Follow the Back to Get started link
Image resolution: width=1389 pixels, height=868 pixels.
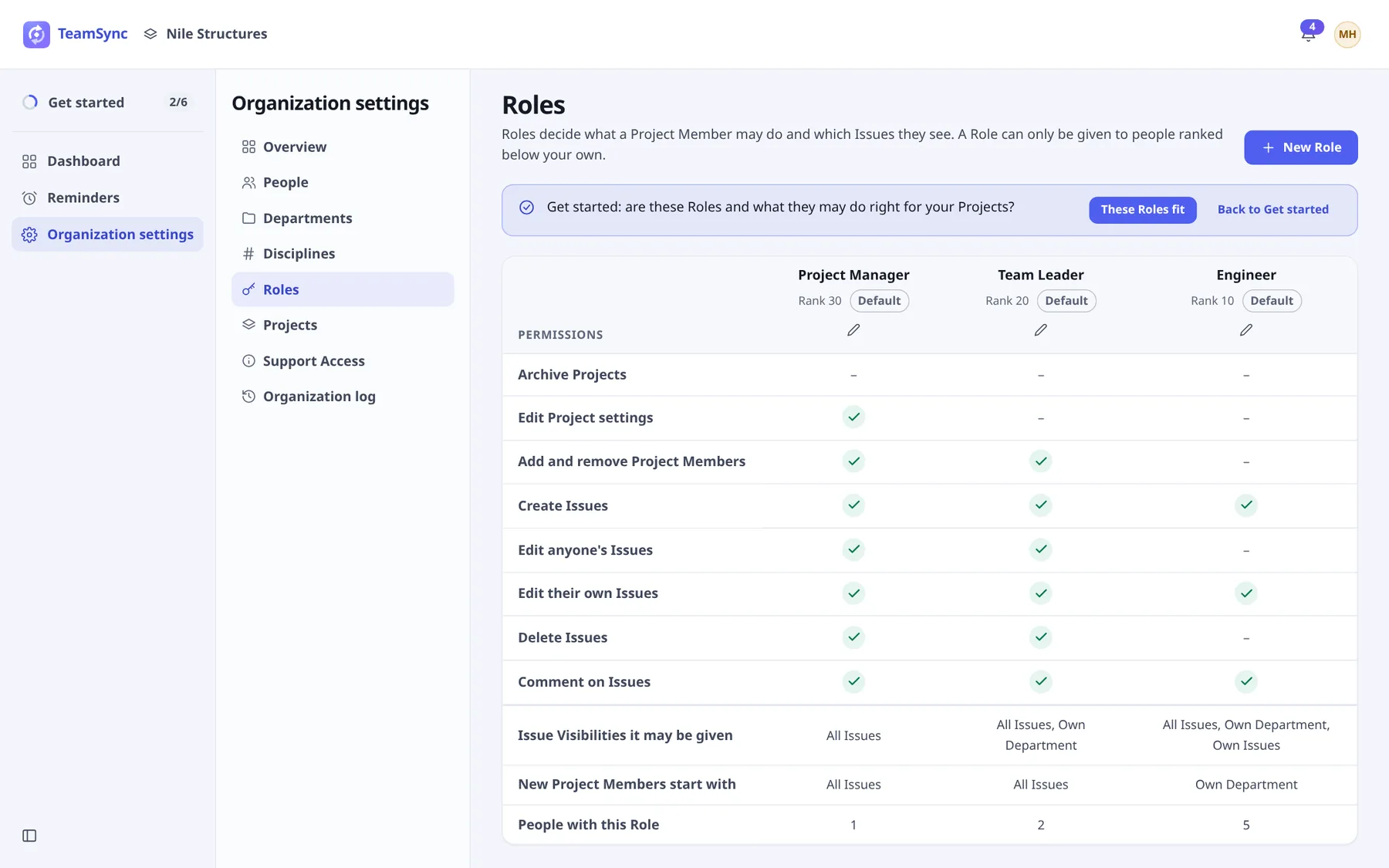(x=1272, y=210)
